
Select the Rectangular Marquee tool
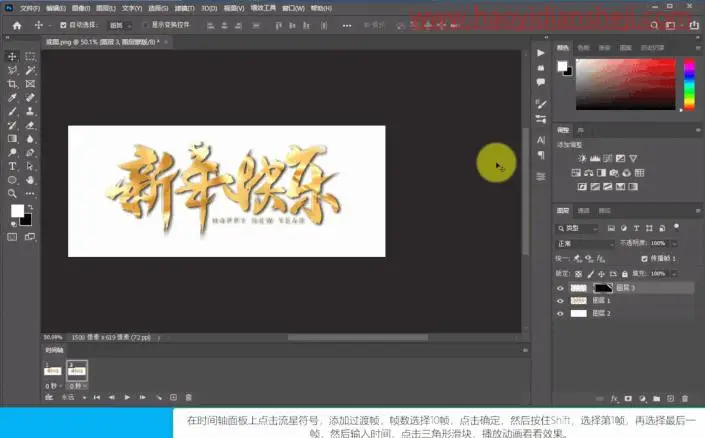[x=30, y=57]
